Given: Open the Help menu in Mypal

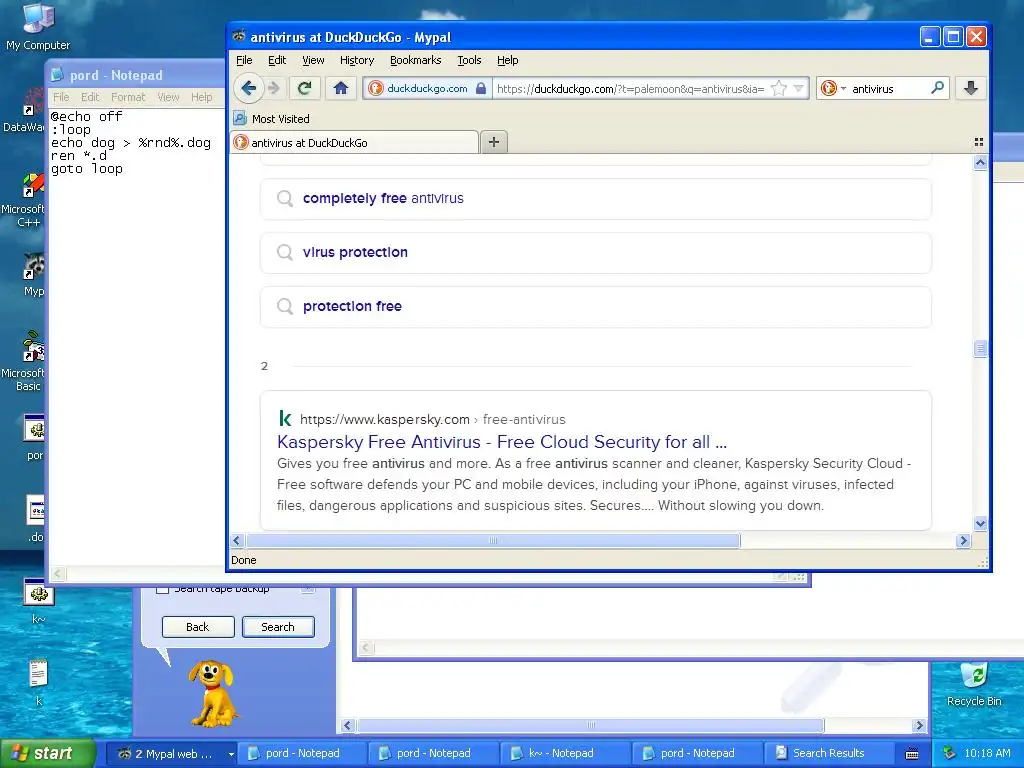Looking at the screenshot, I should [507, 60].
